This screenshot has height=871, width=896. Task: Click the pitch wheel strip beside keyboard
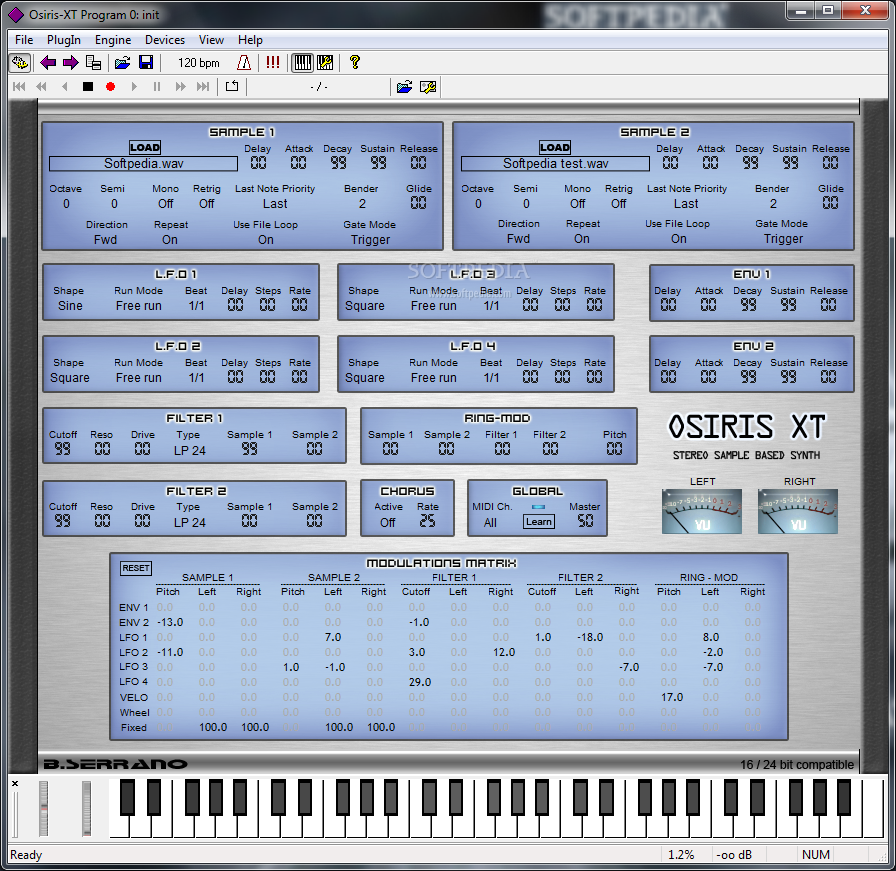point(43,808)
